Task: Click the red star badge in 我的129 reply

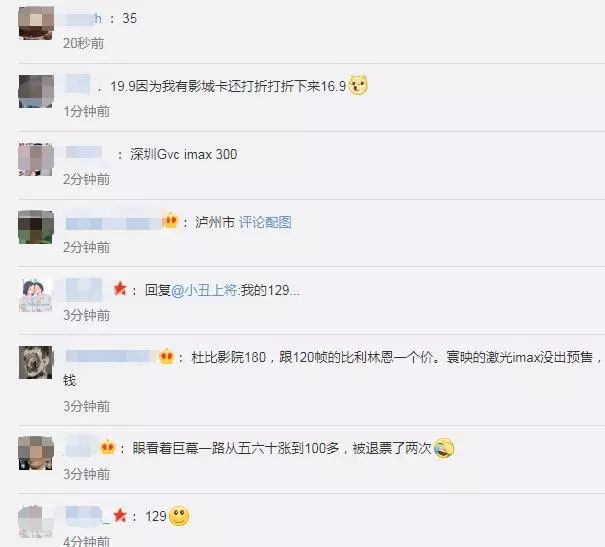Action: 120,289
